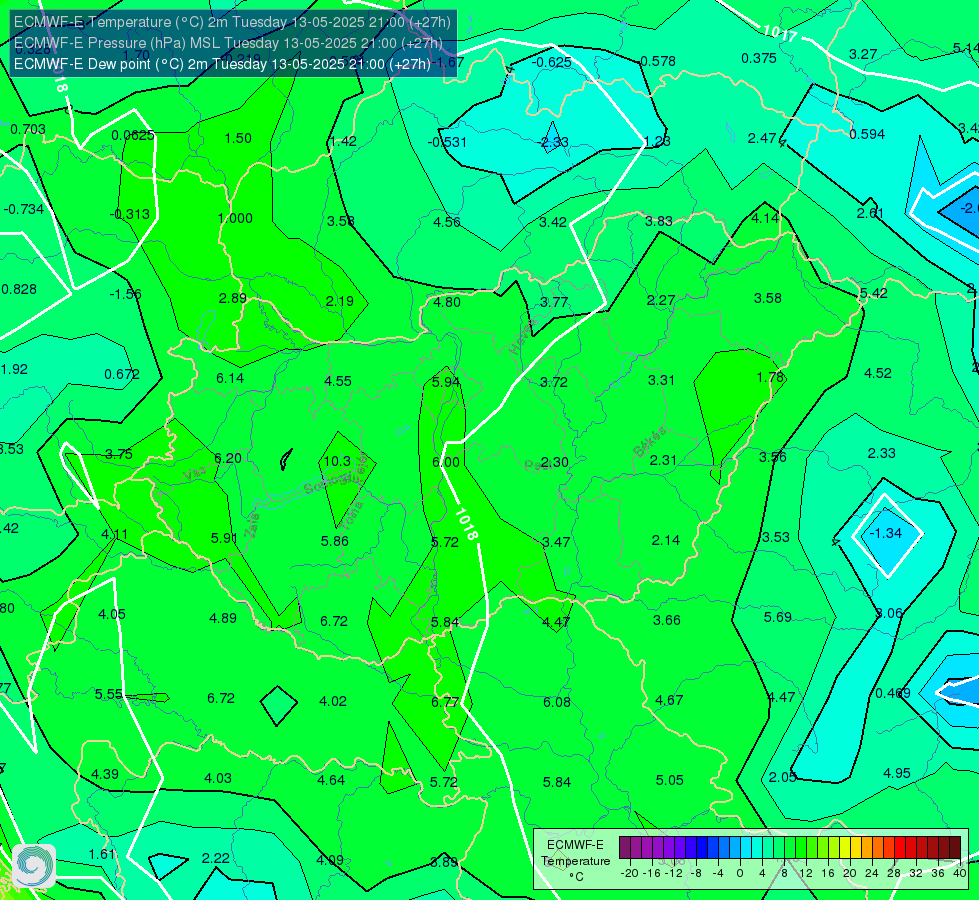Screen dimensions: 979x900
Task: Click the 0.469 map value
Action: pos(893,693)
